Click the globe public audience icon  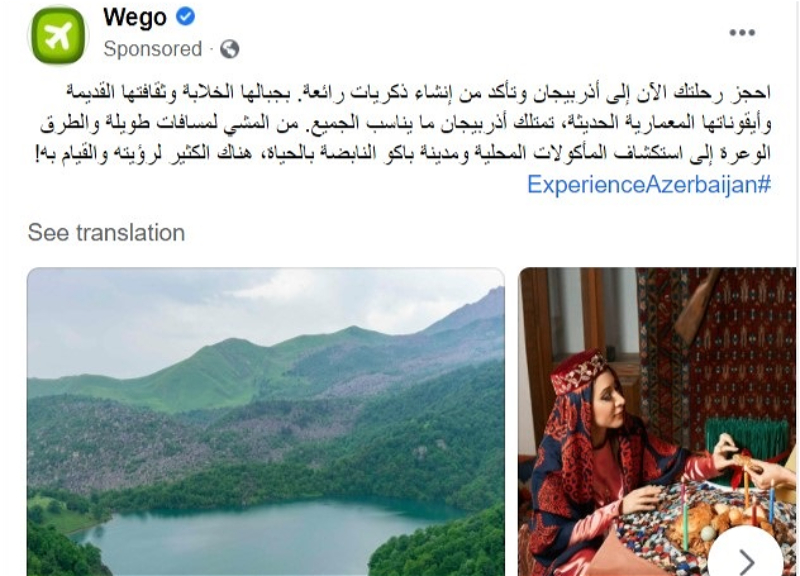click(230, 49)
